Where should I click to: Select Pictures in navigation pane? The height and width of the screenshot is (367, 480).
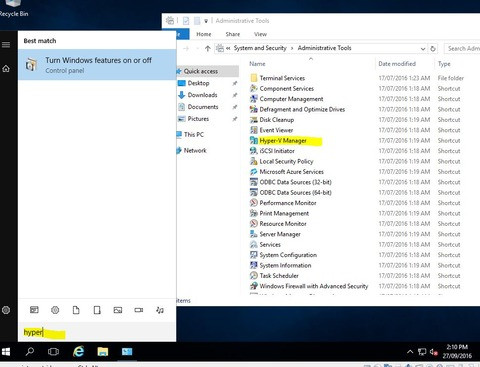[198, 119]
